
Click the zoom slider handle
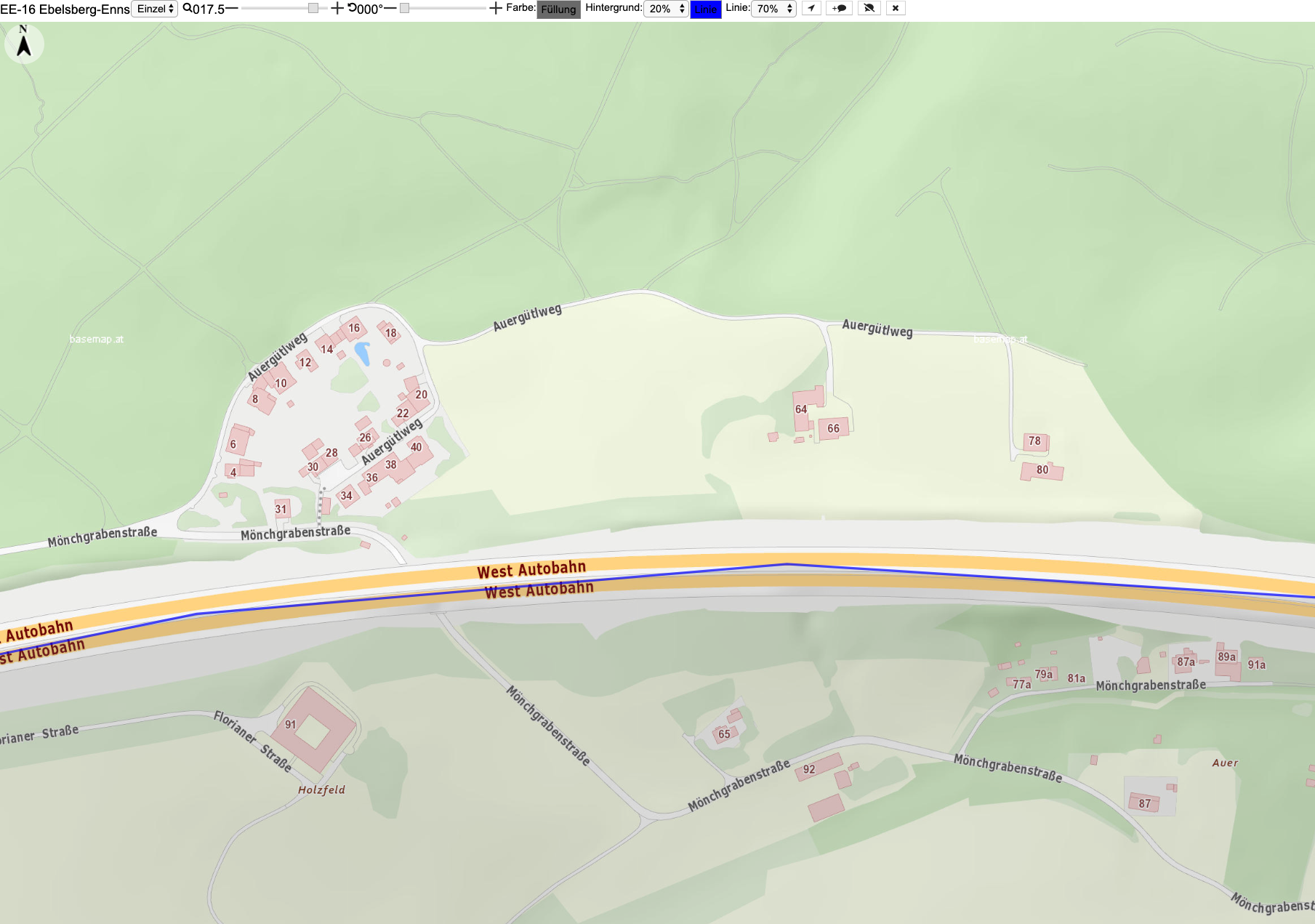tap(313, 8)
